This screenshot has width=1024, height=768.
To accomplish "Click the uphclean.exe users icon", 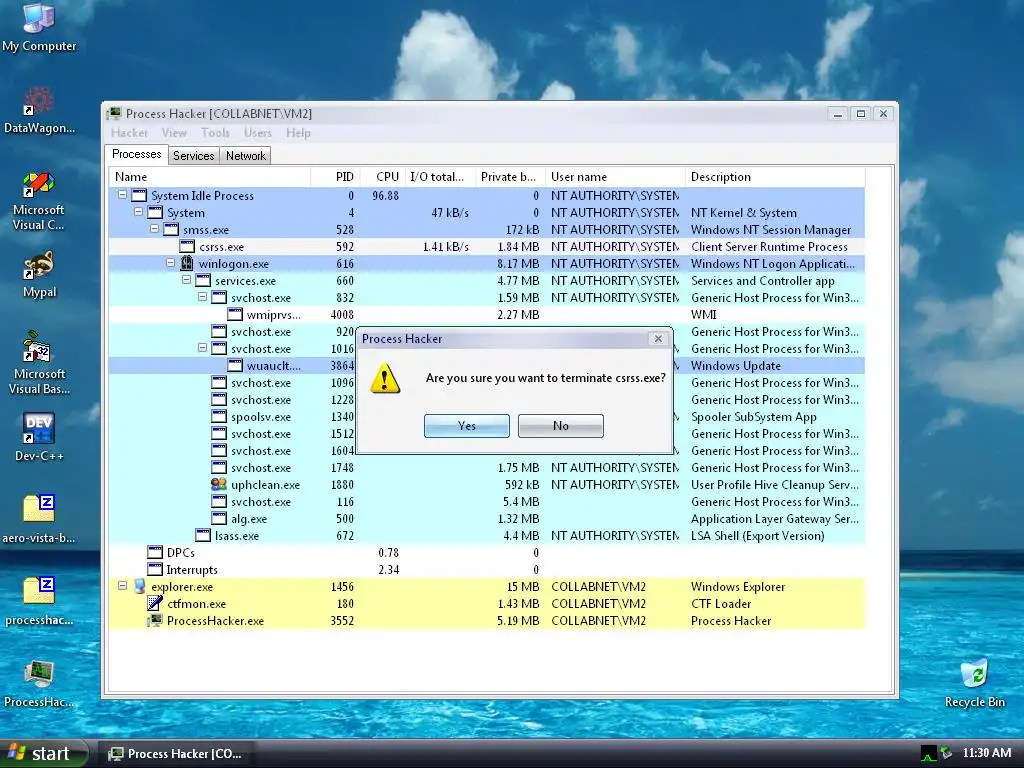I will click(x=219, y=484).
